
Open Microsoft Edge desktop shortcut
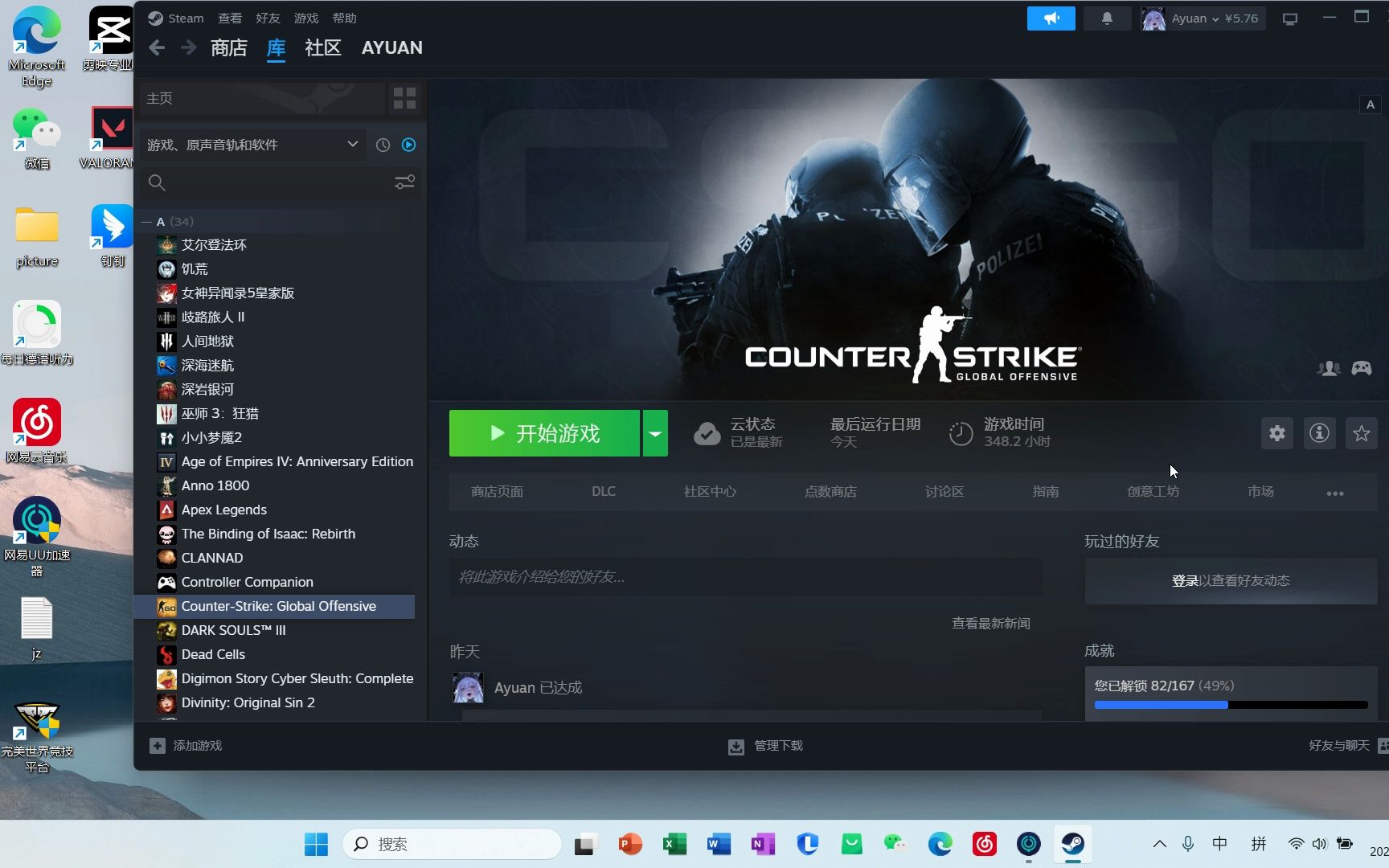click(x=36, y=47)
